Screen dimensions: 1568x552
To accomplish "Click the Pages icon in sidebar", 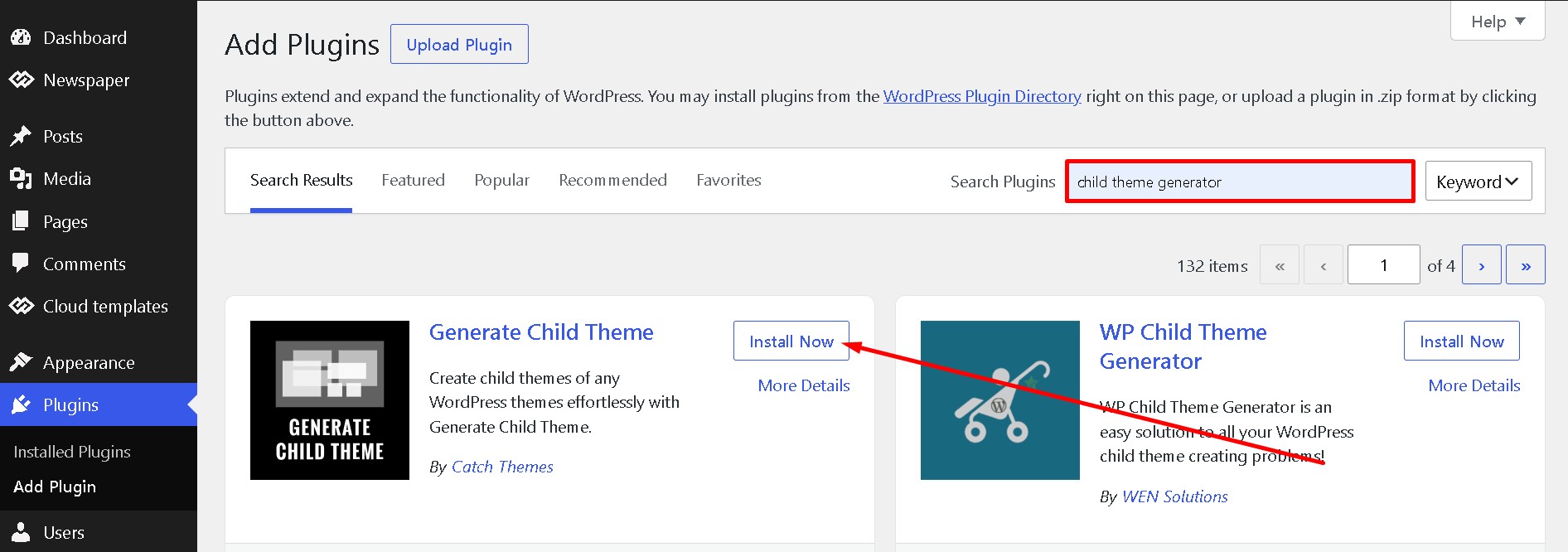I will pyautogui.click(x=21, y=221).
